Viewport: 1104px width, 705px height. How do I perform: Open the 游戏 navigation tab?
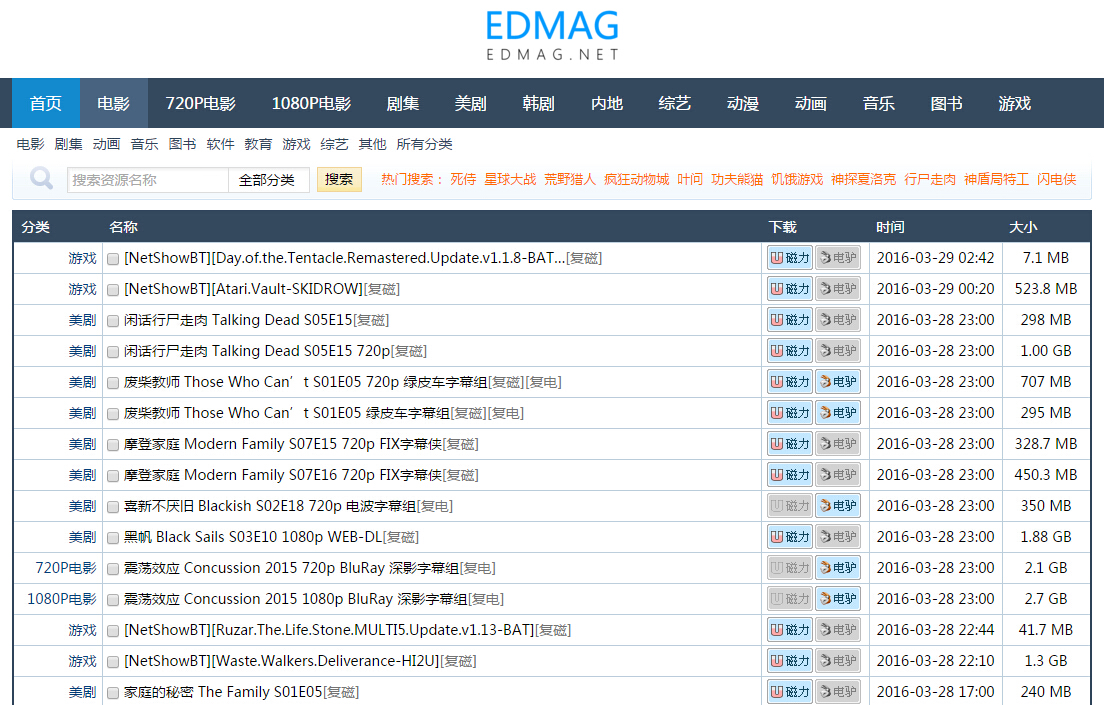point(1013,102)
